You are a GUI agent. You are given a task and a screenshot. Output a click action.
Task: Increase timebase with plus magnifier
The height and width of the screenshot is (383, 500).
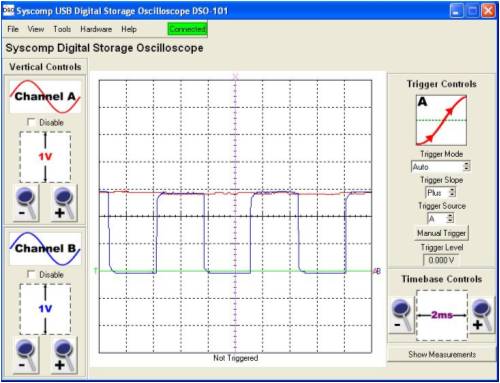(482, 315)
